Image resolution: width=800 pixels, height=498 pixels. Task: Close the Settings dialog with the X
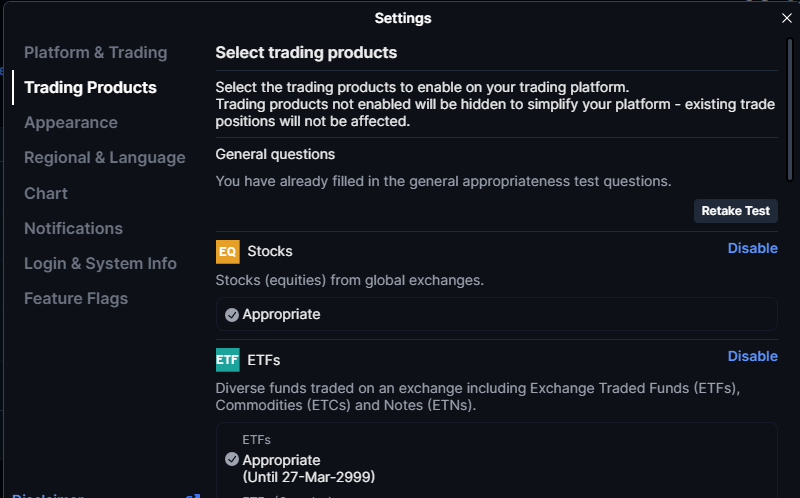[786, 18]
